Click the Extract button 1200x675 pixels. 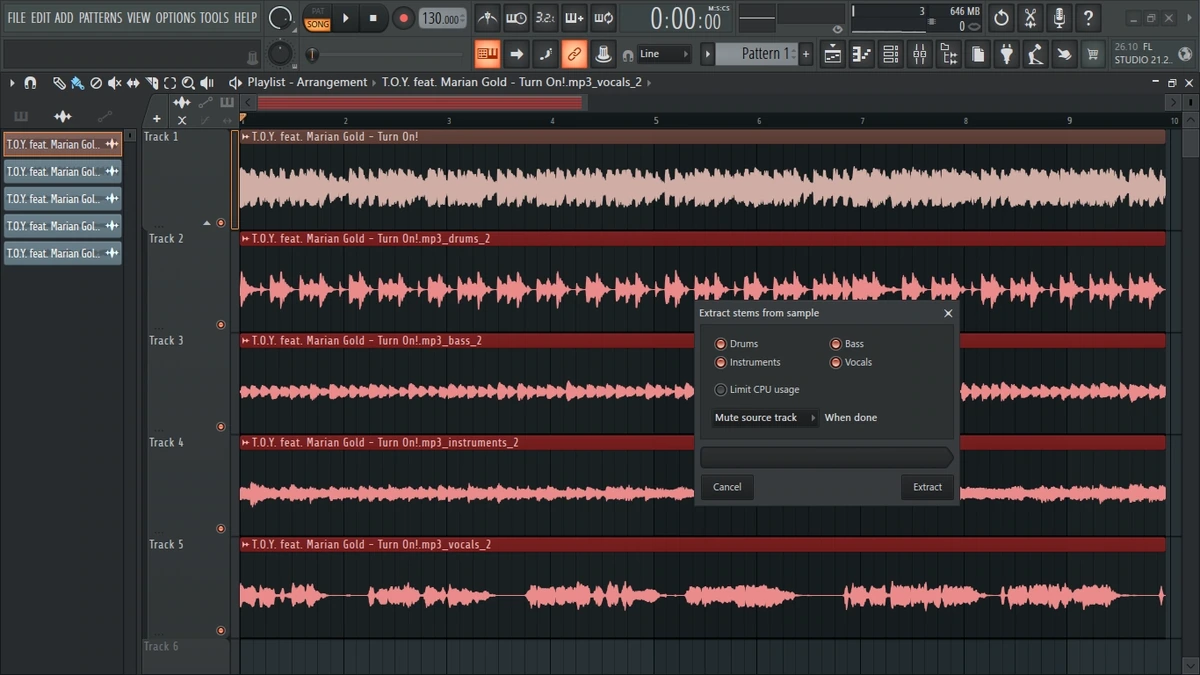[927, 487]
